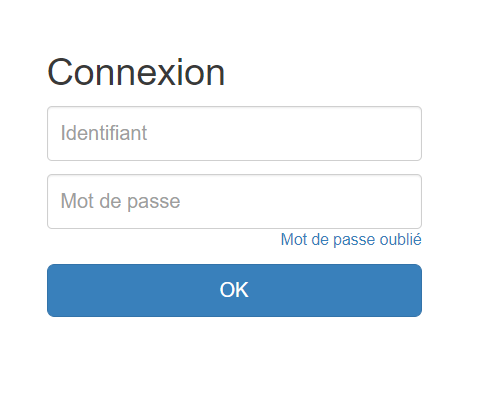
Task: Click the Identifiant placeholder text
Action: (104, 133)
